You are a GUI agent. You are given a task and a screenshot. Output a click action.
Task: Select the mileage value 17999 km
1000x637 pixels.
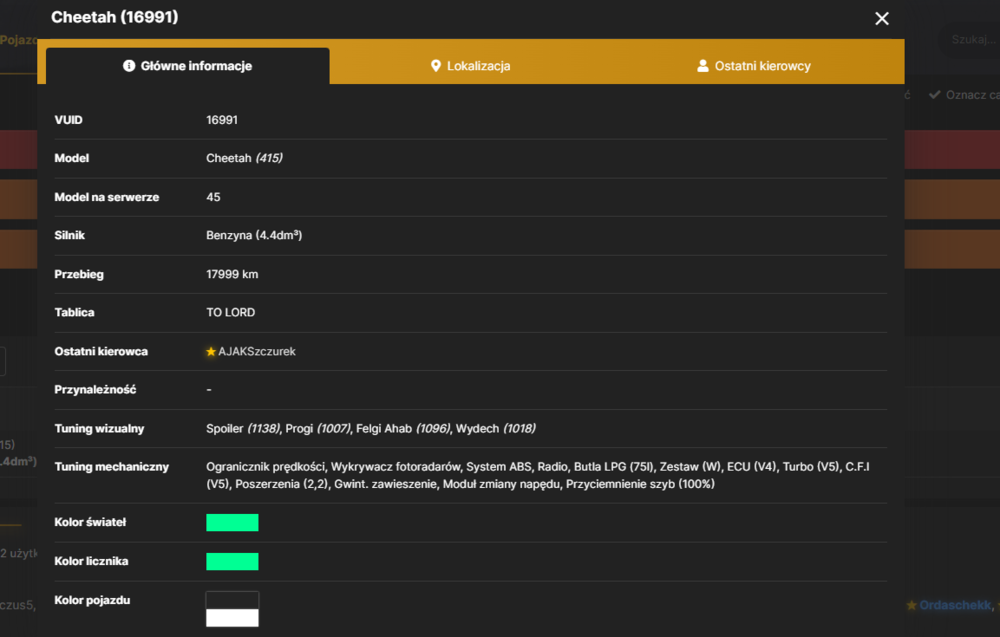[232, 274]
